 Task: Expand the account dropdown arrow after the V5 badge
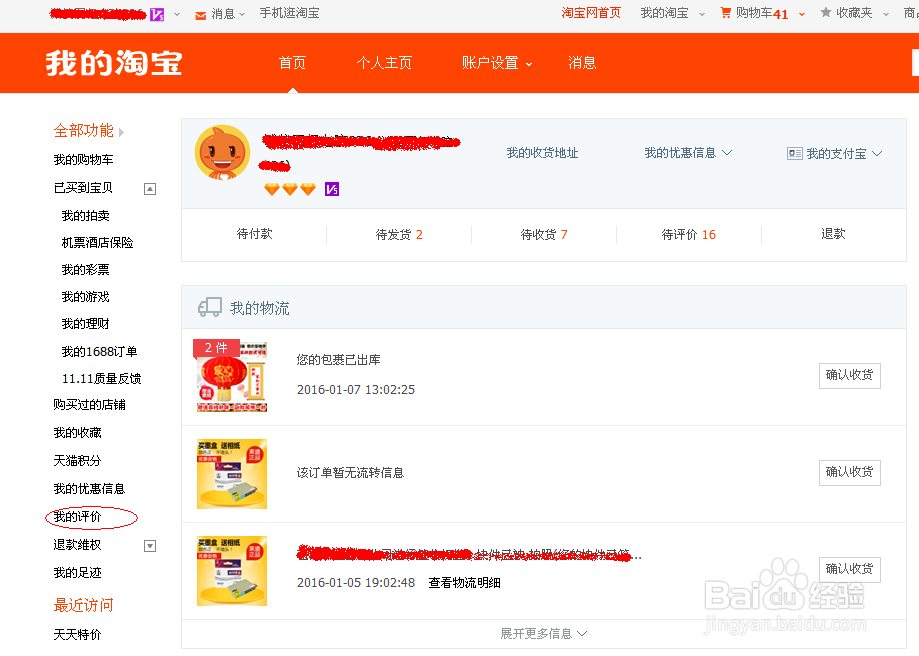[177, 14]
